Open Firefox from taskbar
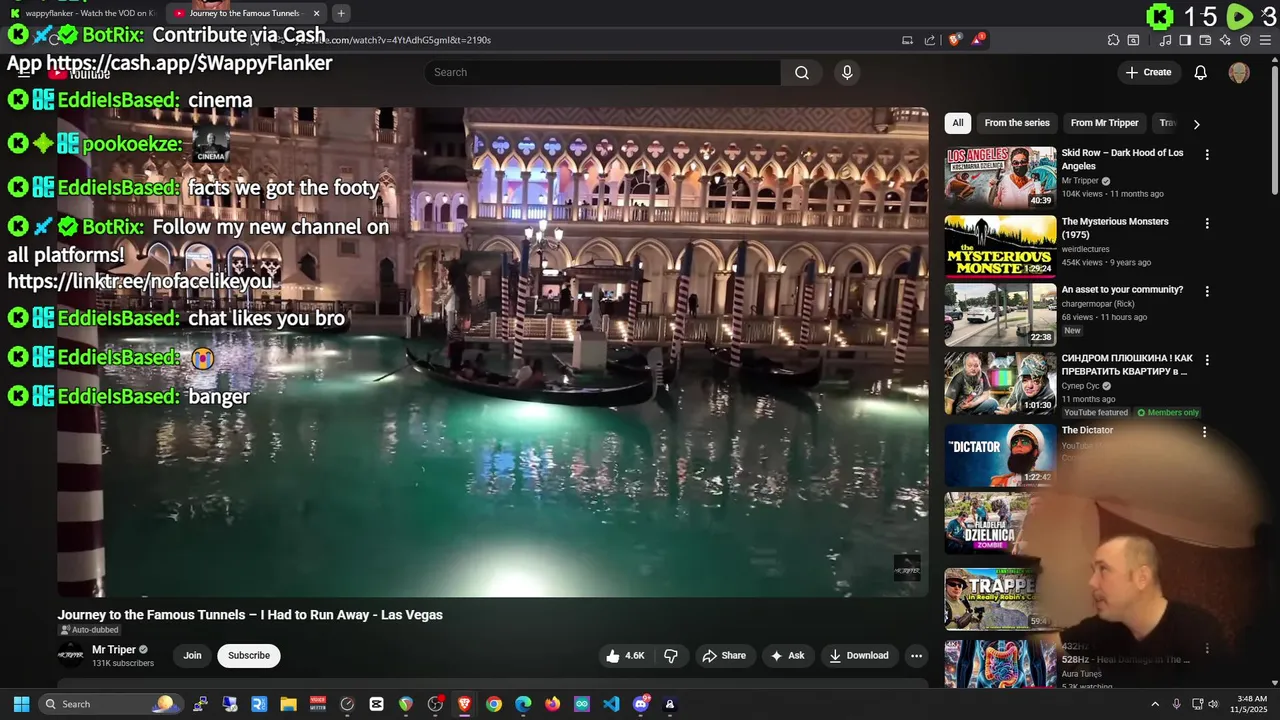Screen dimensions: 1280x720 [x=553, y=704]
